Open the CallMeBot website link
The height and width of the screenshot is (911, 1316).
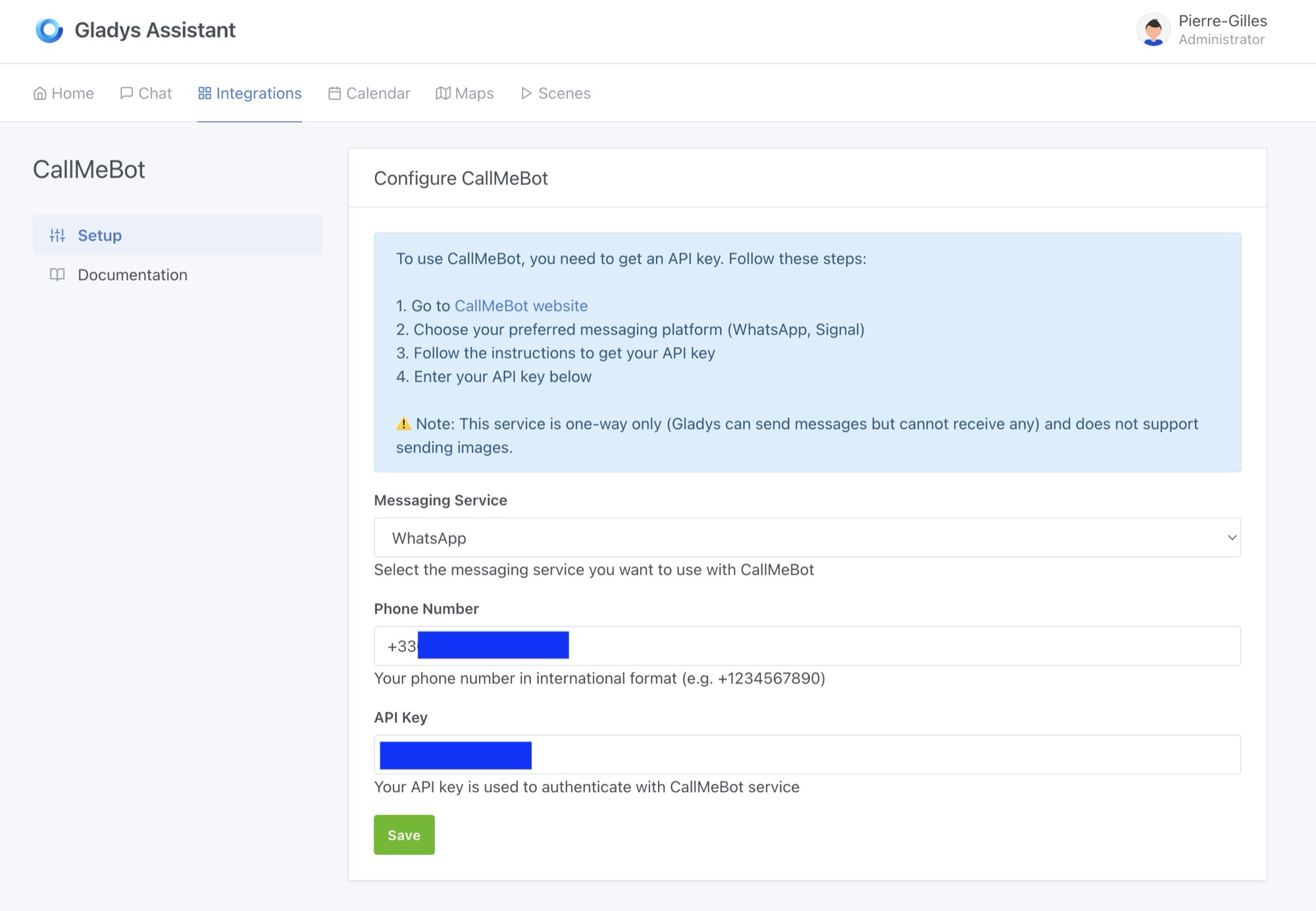(x=520, y=306)
